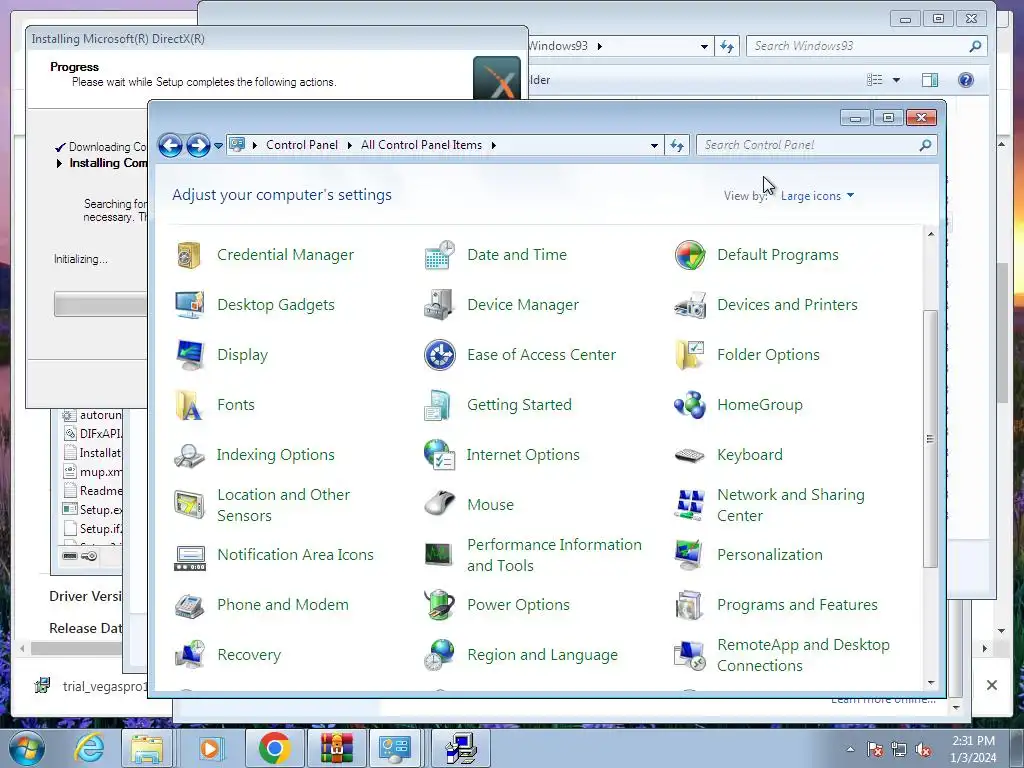Refresh the Control Panel address bar
The height and width of the screenshot is (768, 1024).
coord(677,146)
